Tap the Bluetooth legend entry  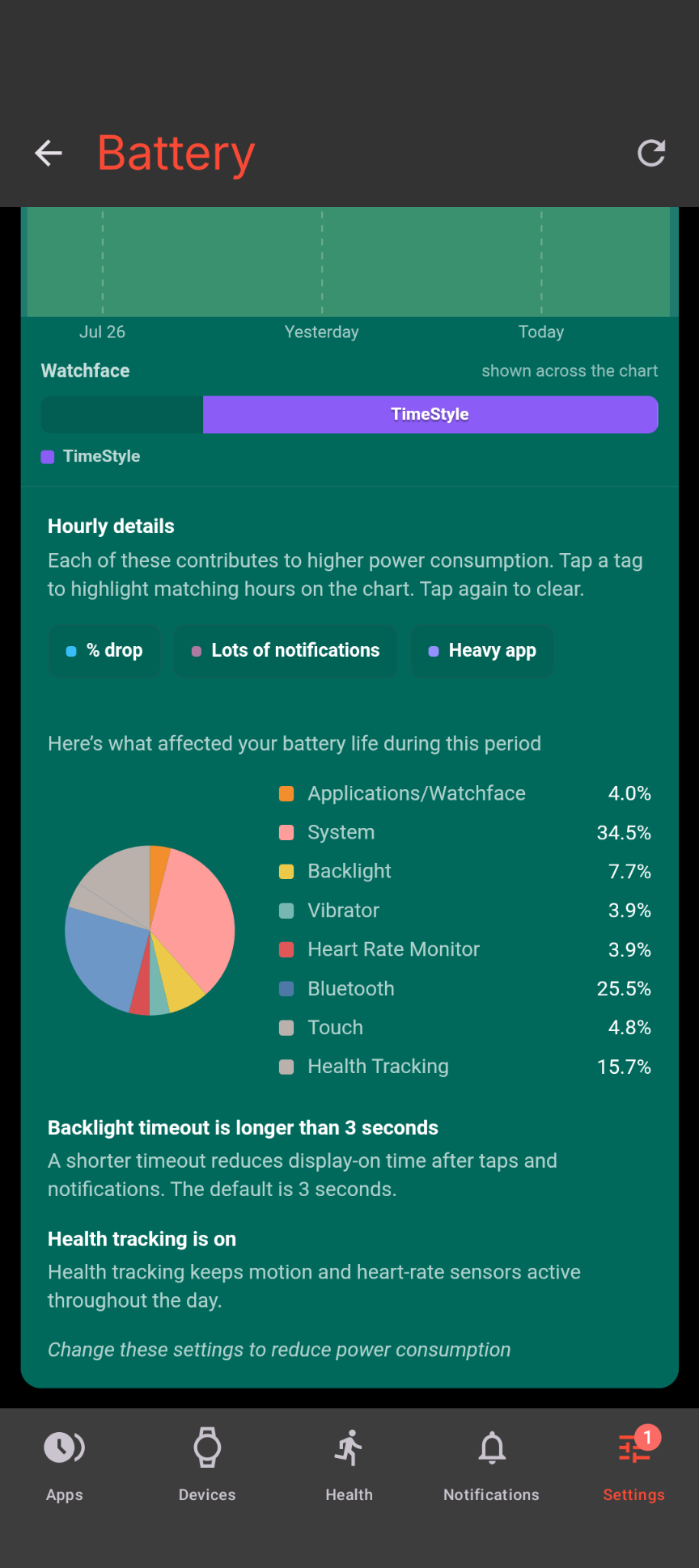click(464, 989)
